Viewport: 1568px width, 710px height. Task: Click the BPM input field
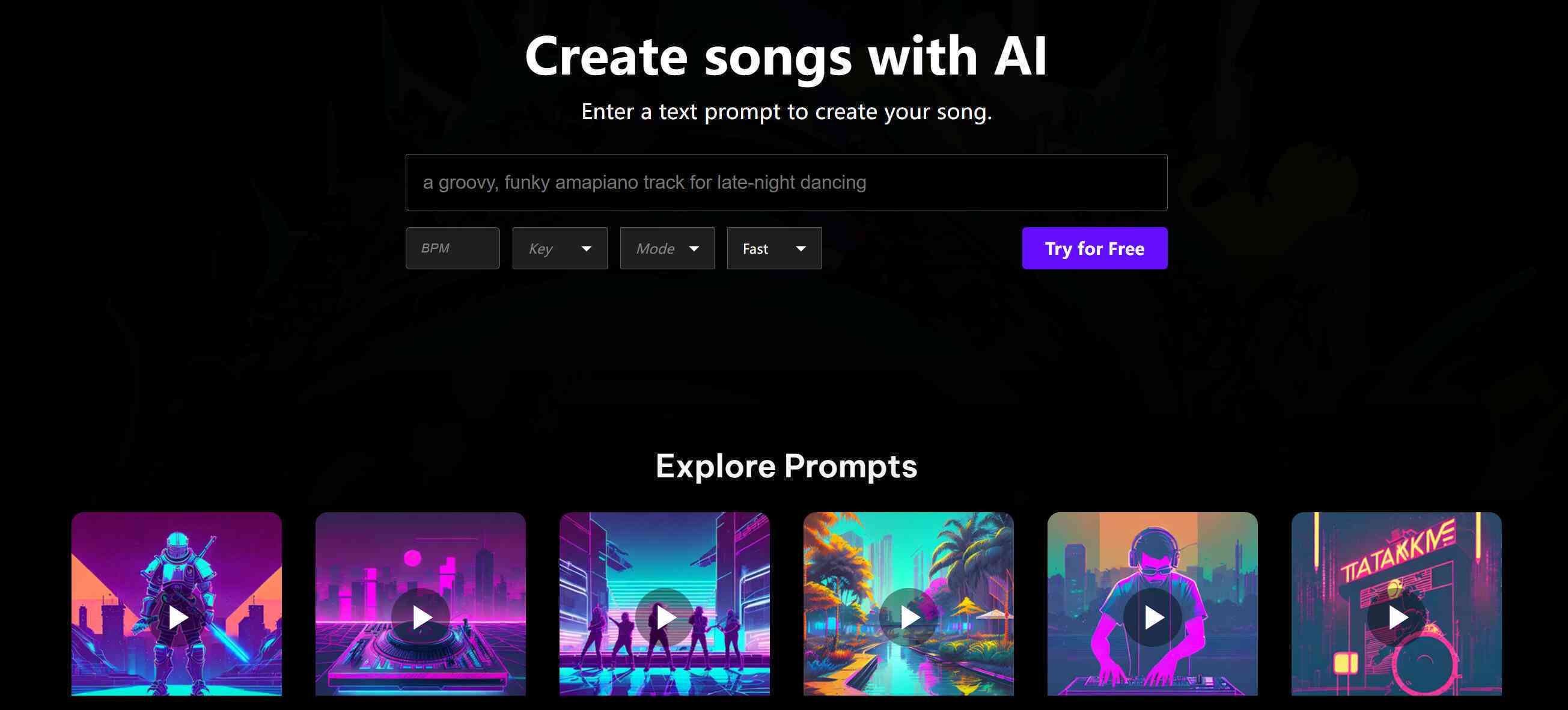point(453,248)
